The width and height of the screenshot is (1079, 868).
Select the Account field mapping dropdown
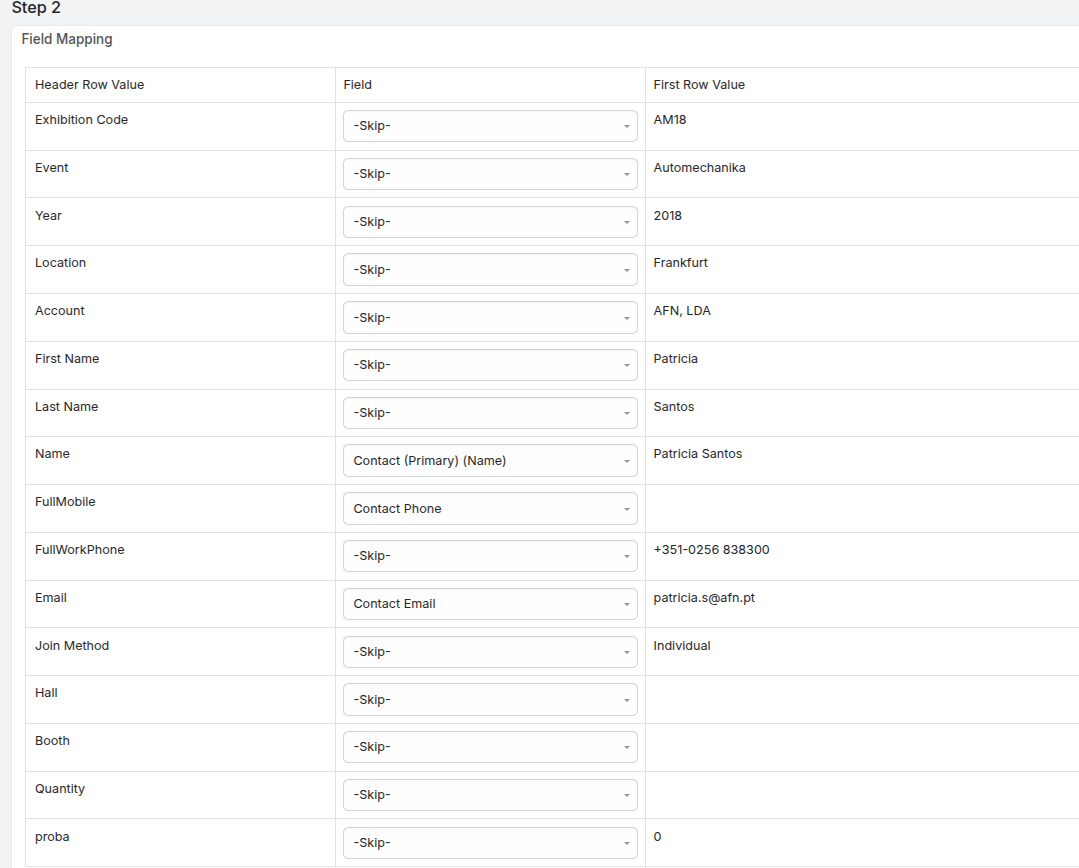click(x=490, y=317)
